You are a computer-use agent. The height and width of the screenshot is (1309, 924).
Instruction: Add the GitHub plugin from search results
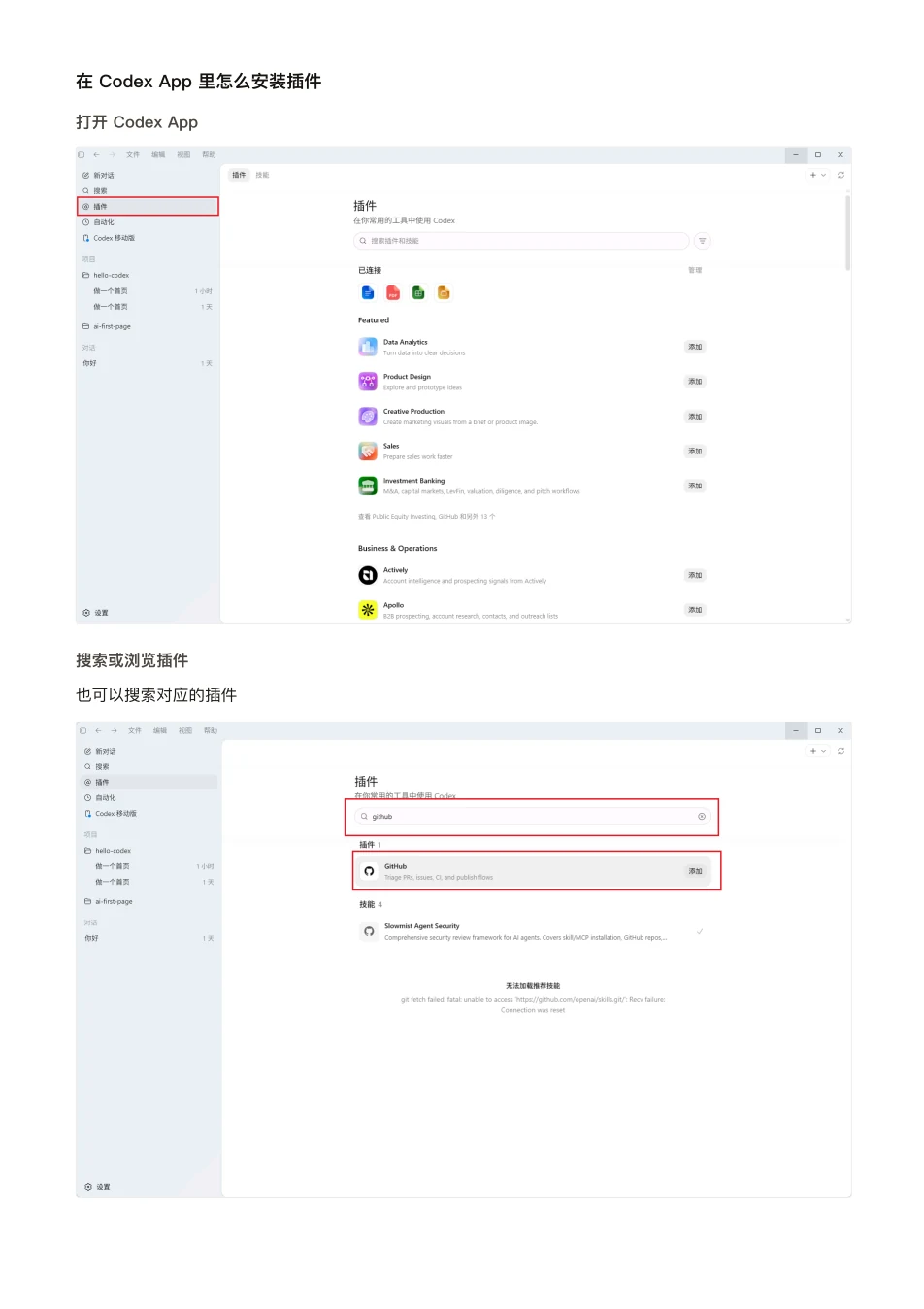click(695, 871)
